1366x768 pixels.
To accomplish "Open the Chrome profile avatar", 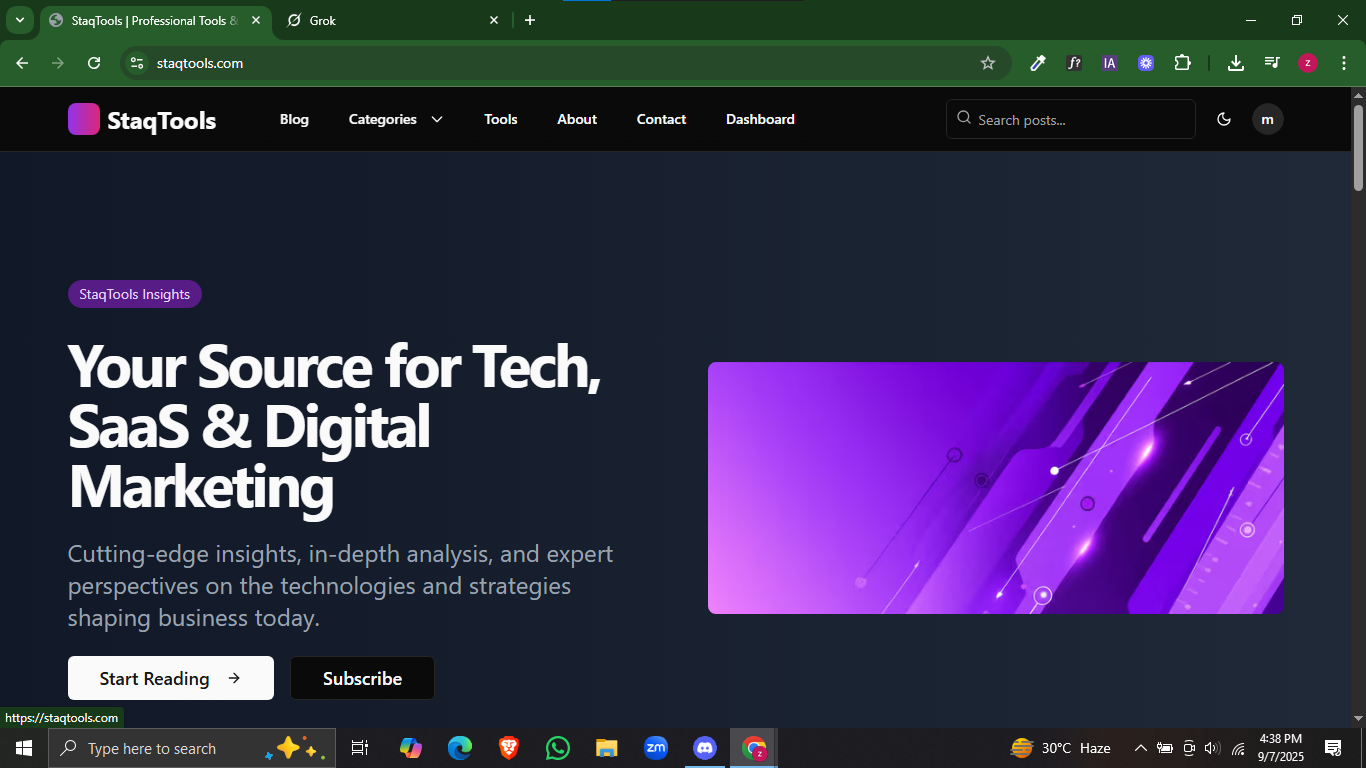I will point(1308,63).
